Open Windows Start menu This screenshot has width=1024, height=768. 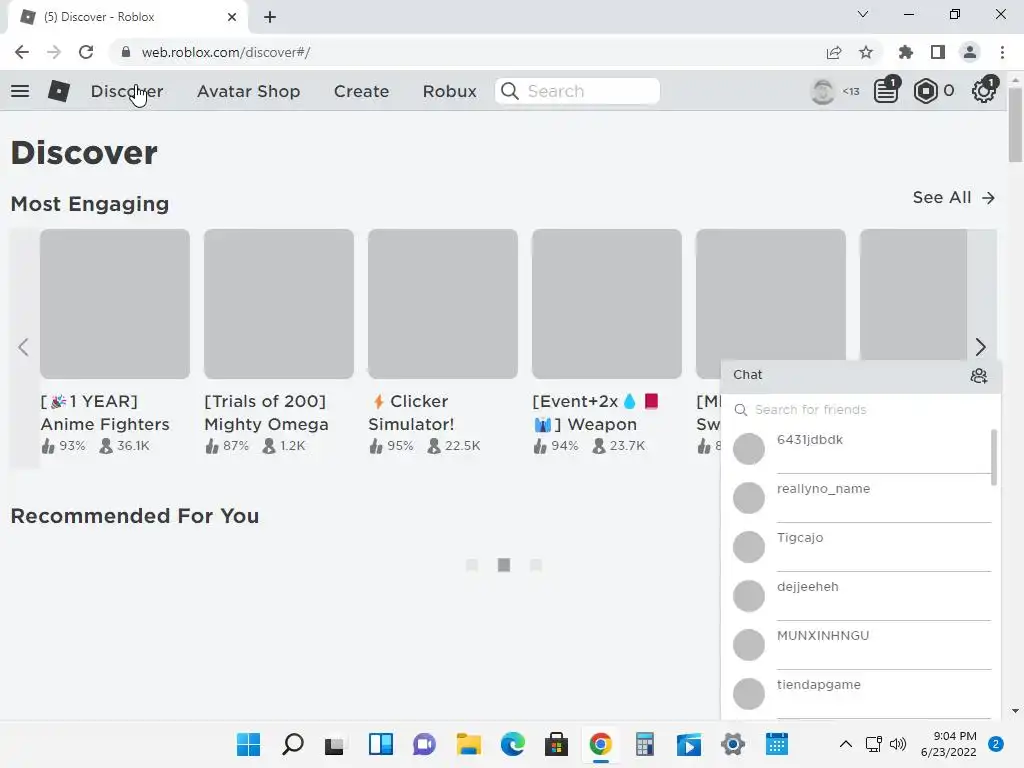coord(248,744)
